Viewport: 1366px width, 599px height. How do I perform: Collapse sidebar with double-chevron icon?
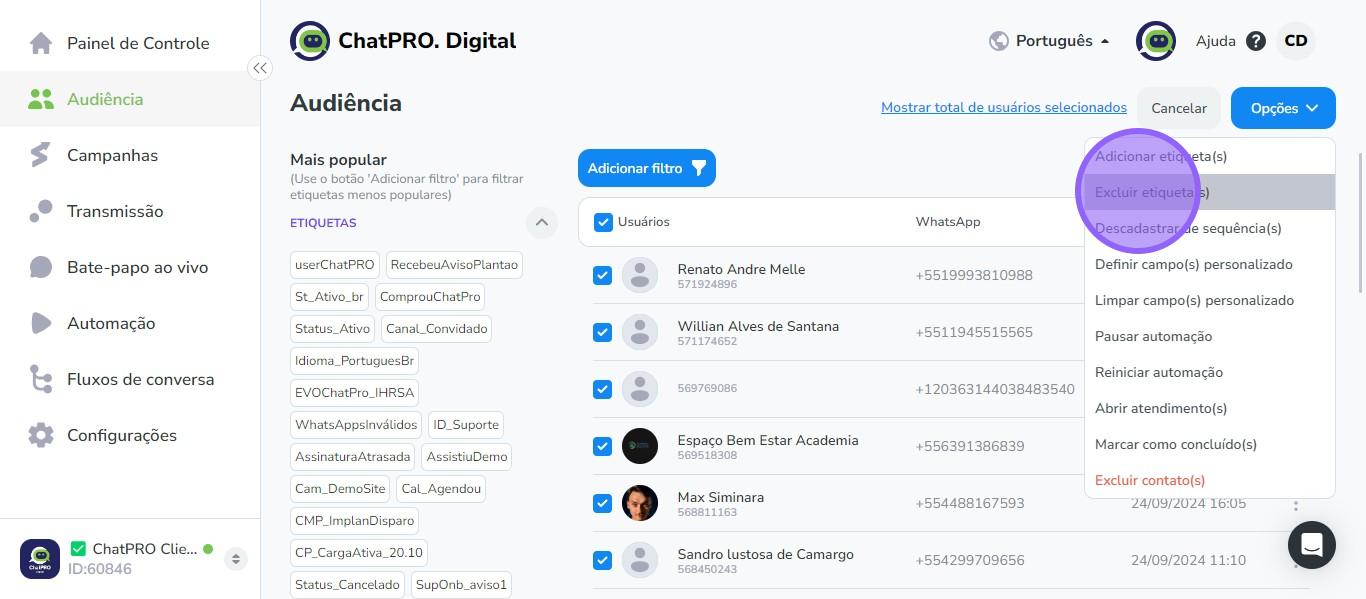pyautogui.click(x=260, y=68)
